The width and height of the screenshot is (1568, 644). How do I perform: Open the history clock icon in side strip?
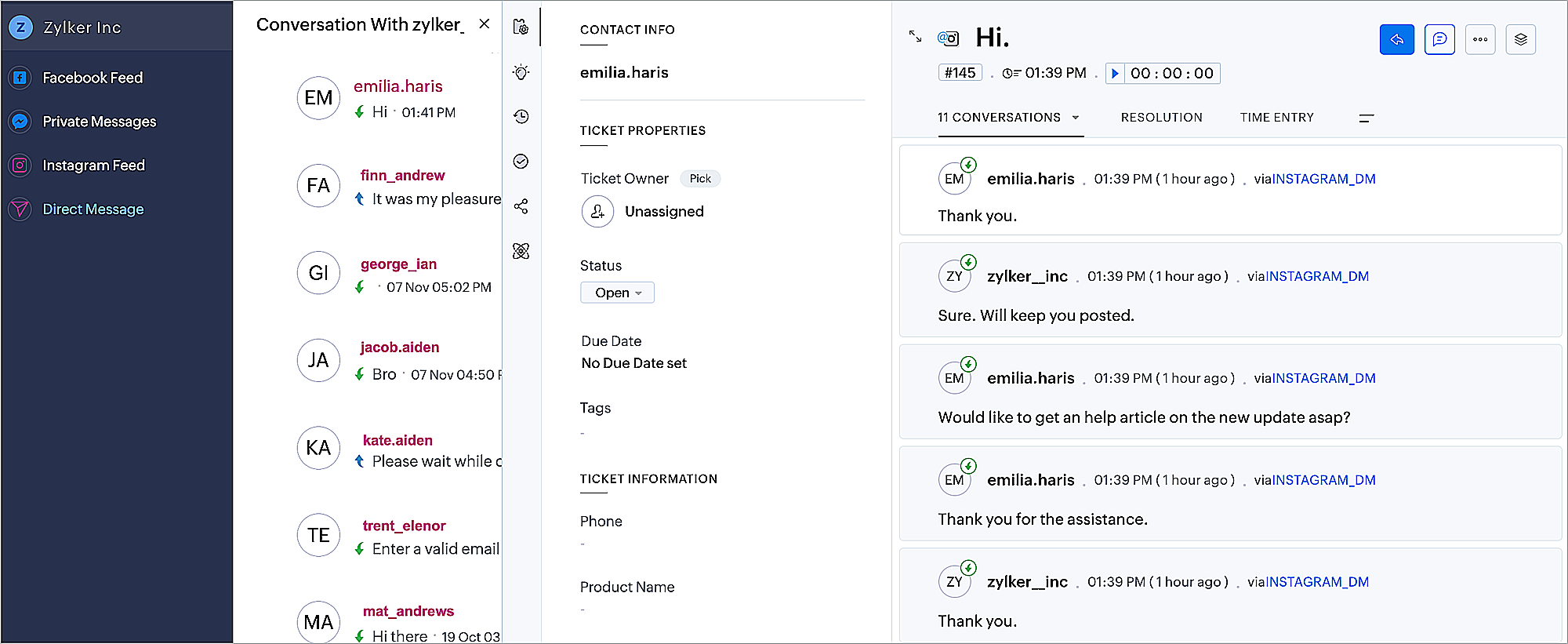point(521,117)
